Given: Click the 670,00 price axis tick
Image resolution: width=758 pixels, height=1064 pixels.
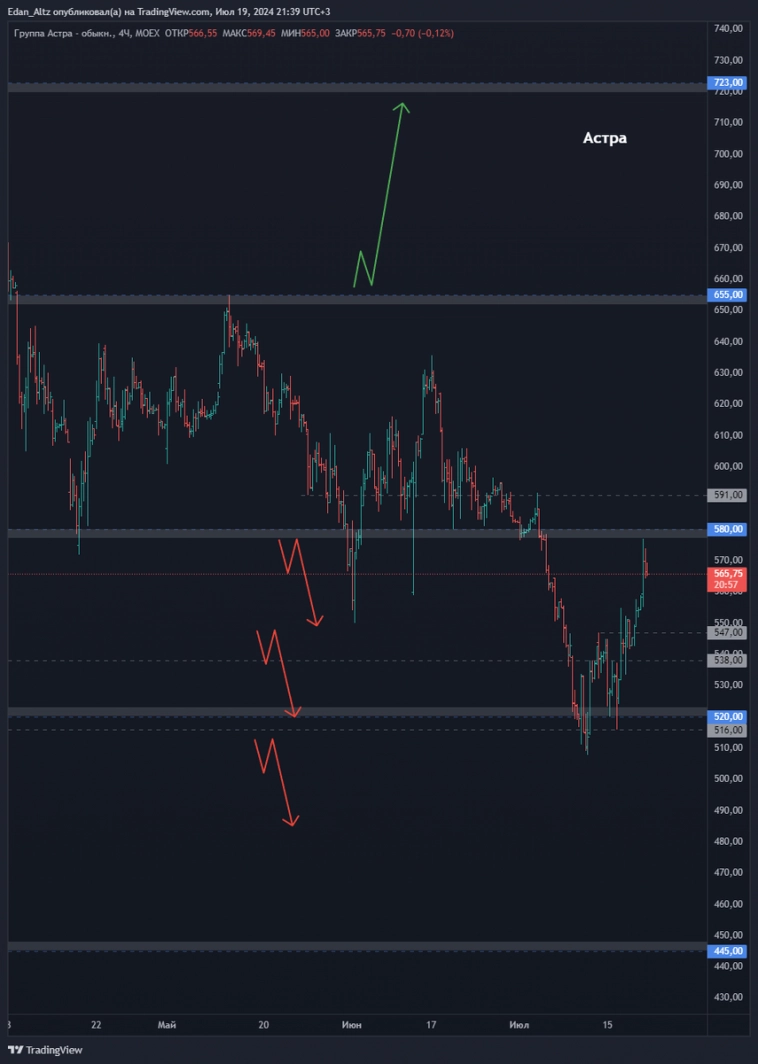Looking at the screenshot, I should [x=728, y=248].
